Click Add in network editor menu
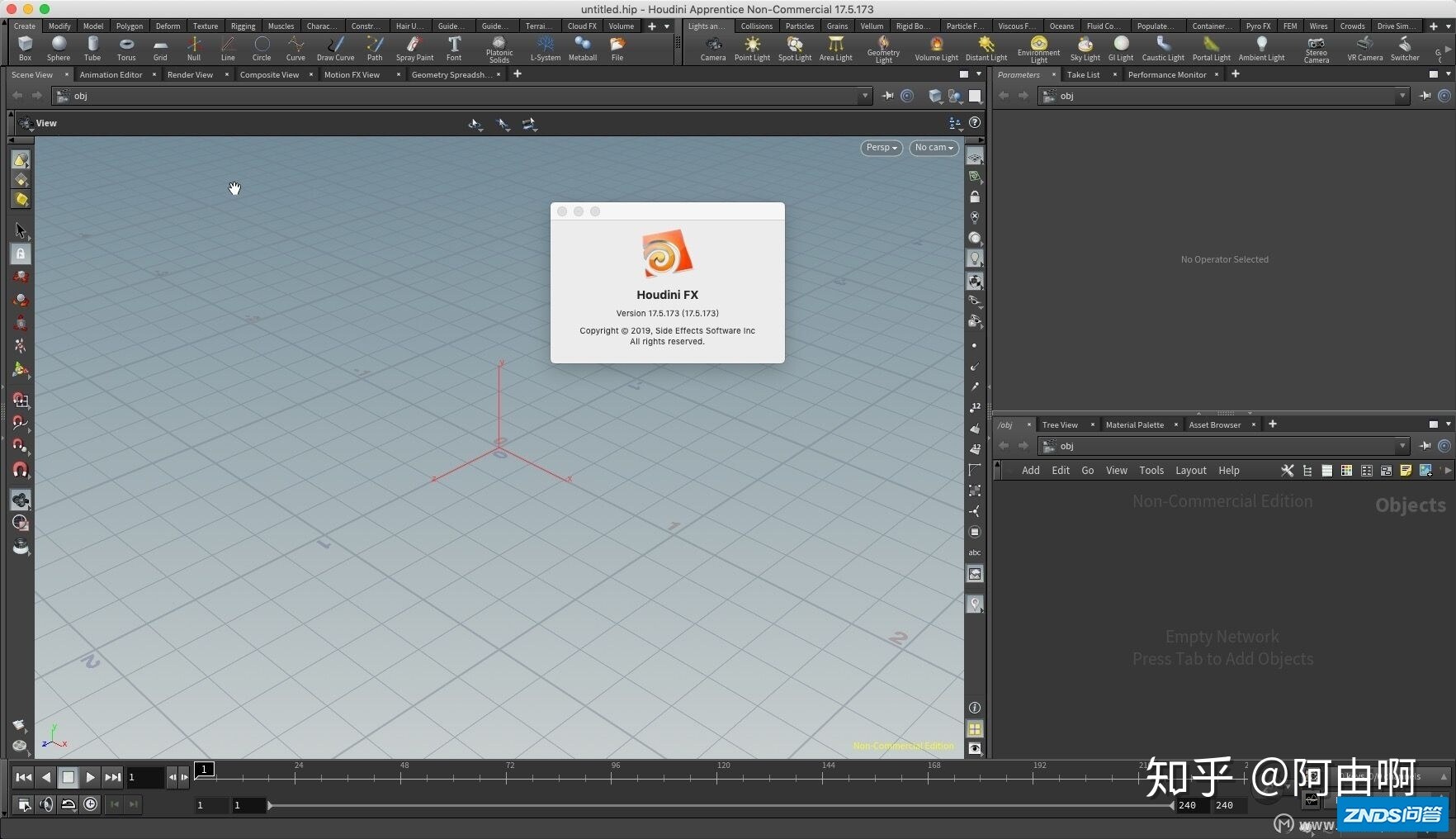Screen dimensions: 1456x839 click(x=1031, y=471)
